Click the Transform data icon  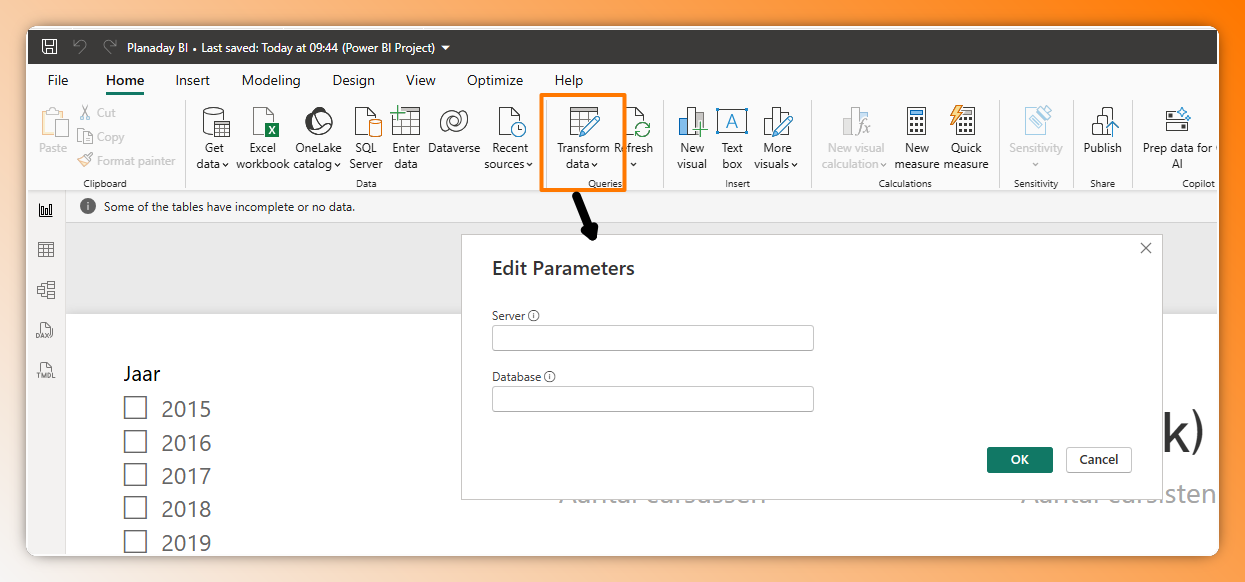(x=584, y=122)
